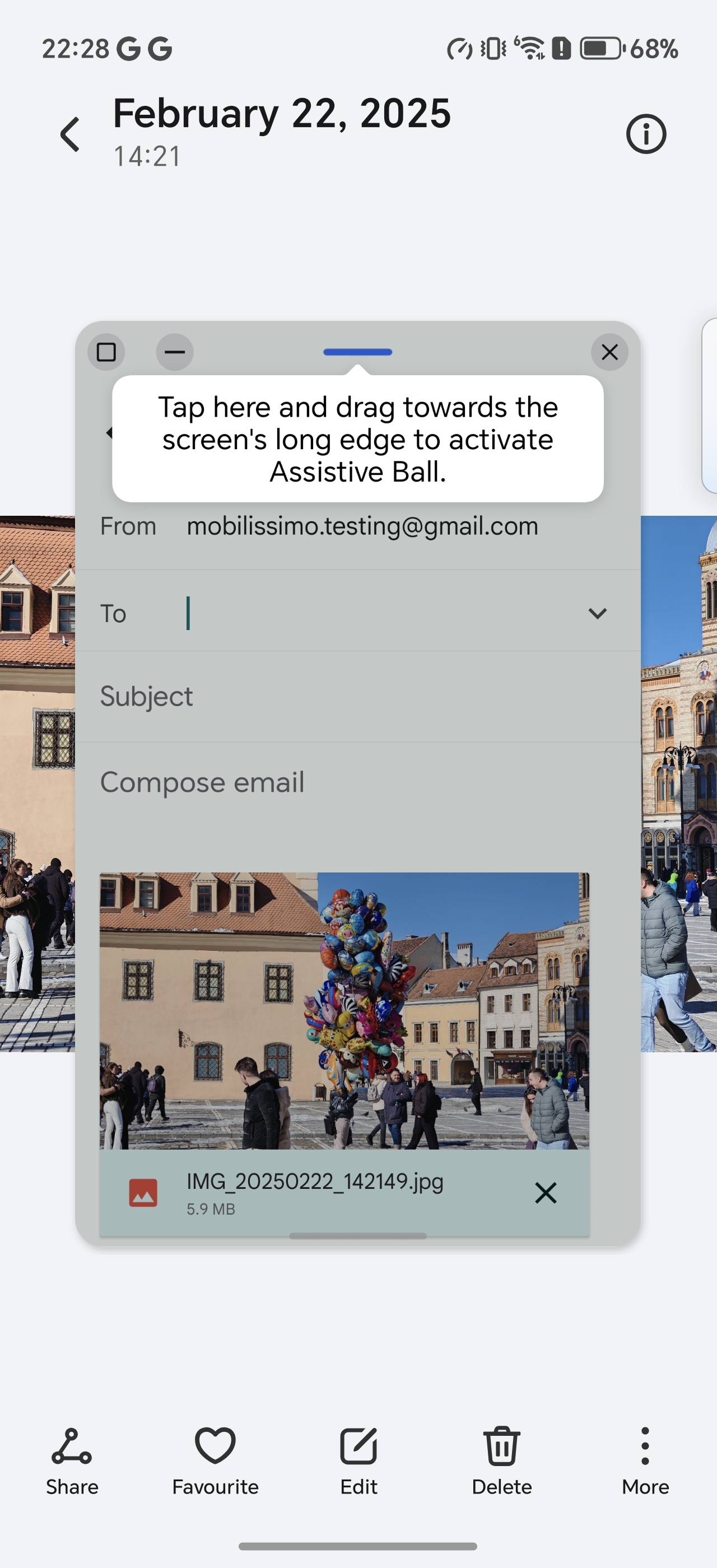Tap the gallery photo on the left side
Image resolution: width=717 pixels, height=1568 pixels.
(37, 784)
